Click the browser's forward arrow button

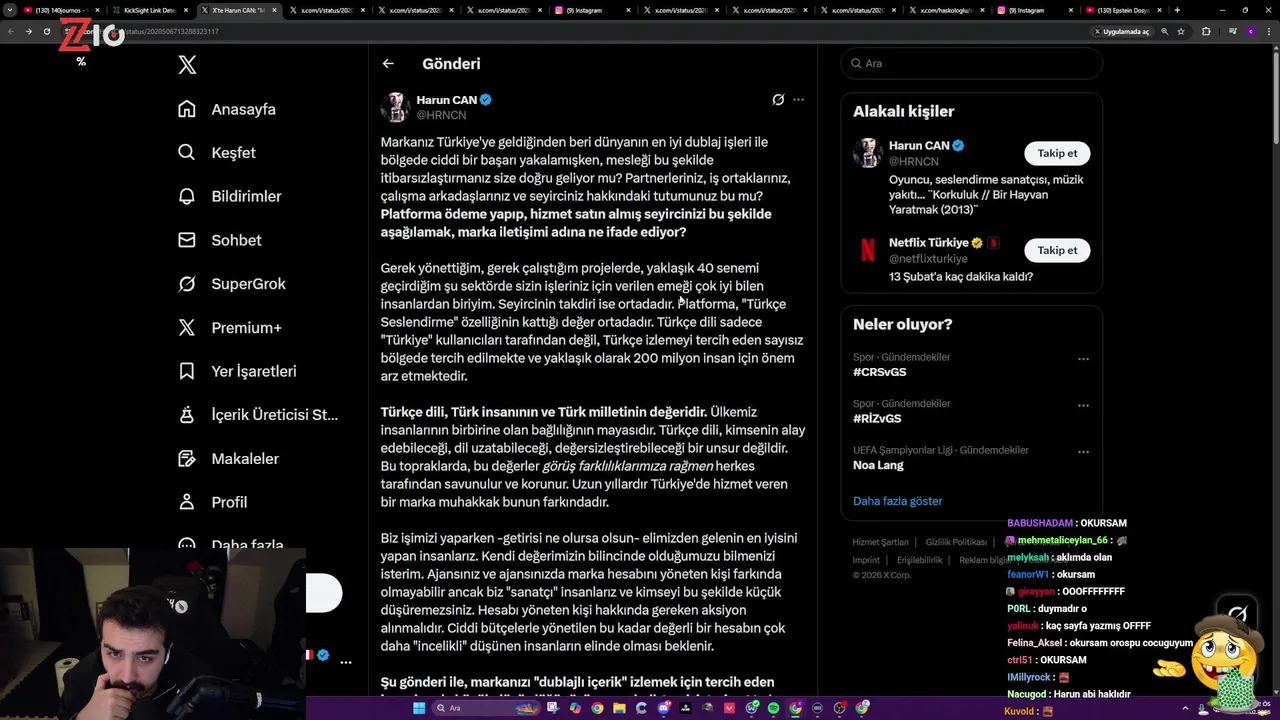coord(28,31)
